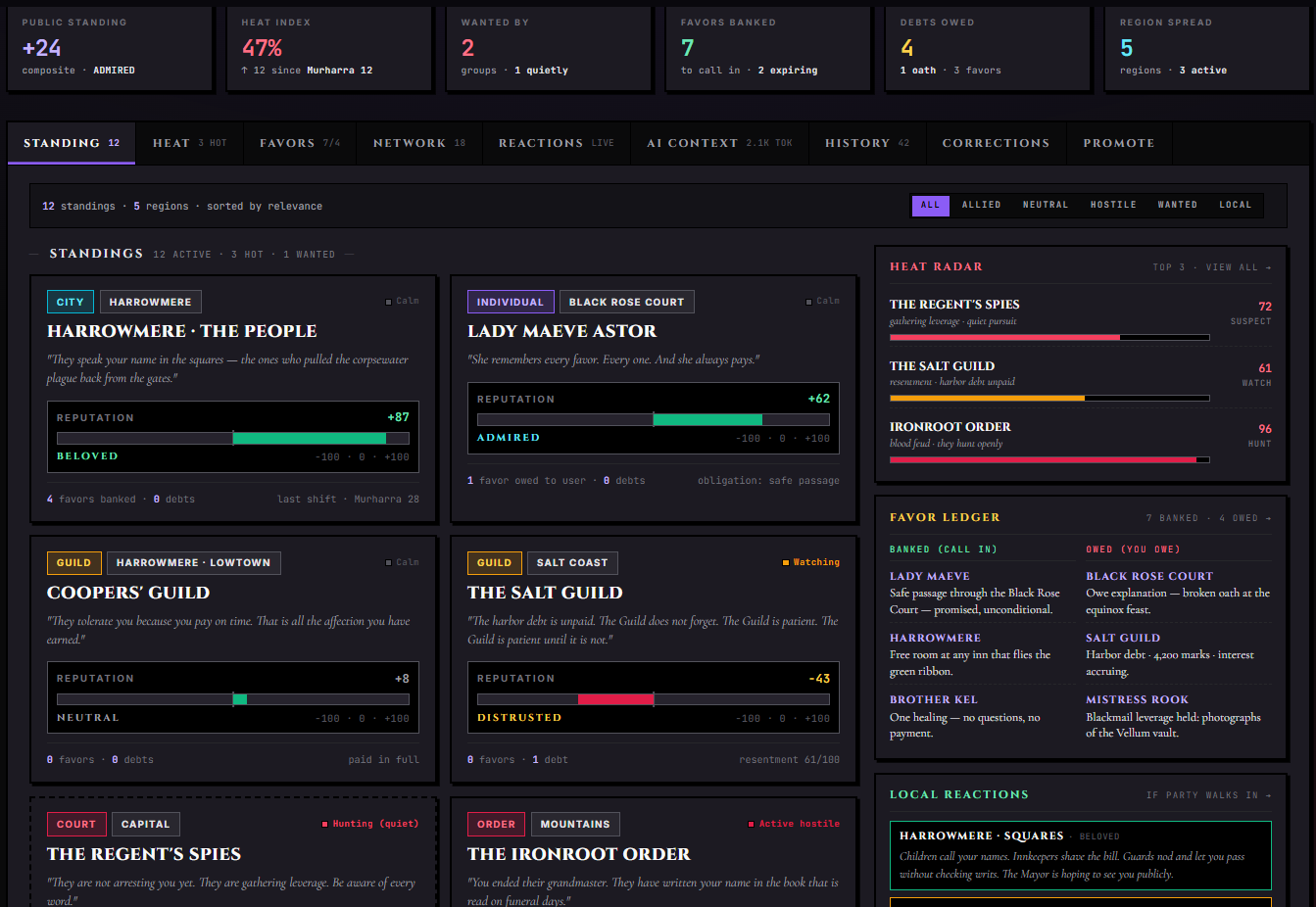Open the Favors tab
The image size is (1316, 907).
(300, 143)
